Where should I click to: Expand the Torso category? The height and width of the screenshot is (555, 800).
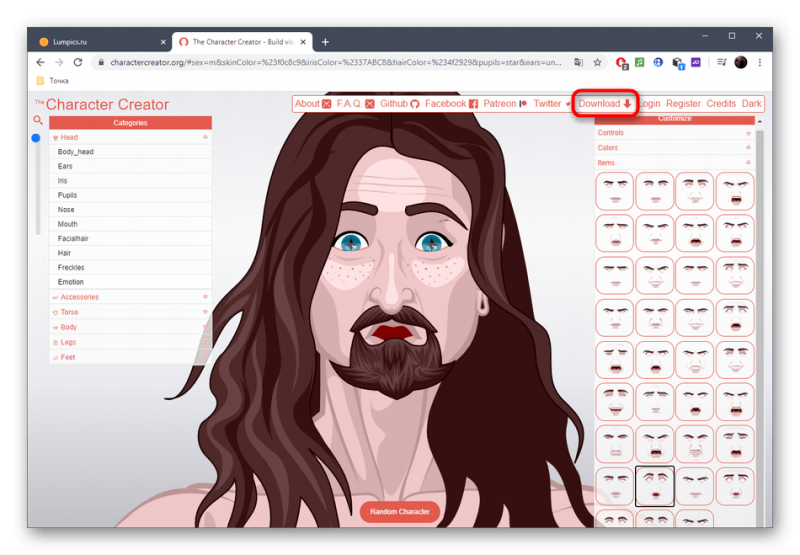pos(130,312)
